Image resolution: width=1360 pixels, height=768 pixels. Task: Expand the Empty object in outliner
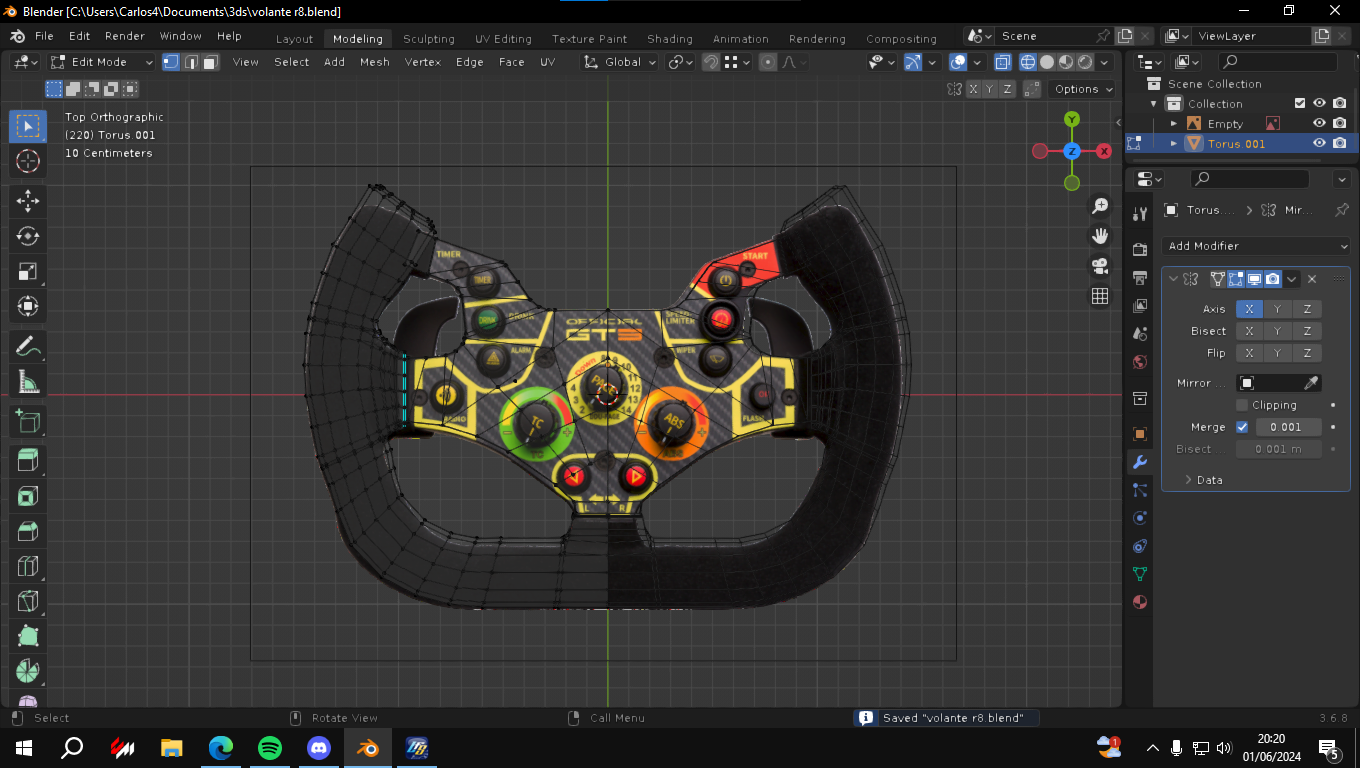pyautogui.click(x=1174, y=124)
